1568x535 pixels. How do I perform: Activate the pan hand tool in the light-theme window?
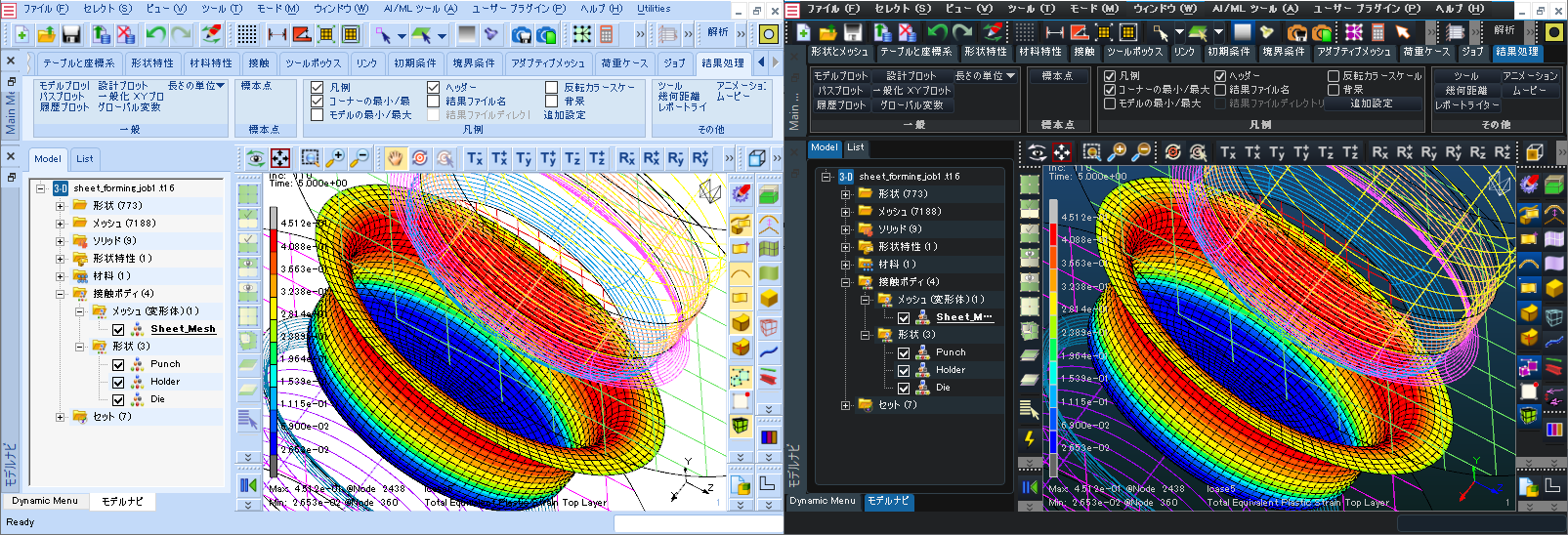click(395, 157)
